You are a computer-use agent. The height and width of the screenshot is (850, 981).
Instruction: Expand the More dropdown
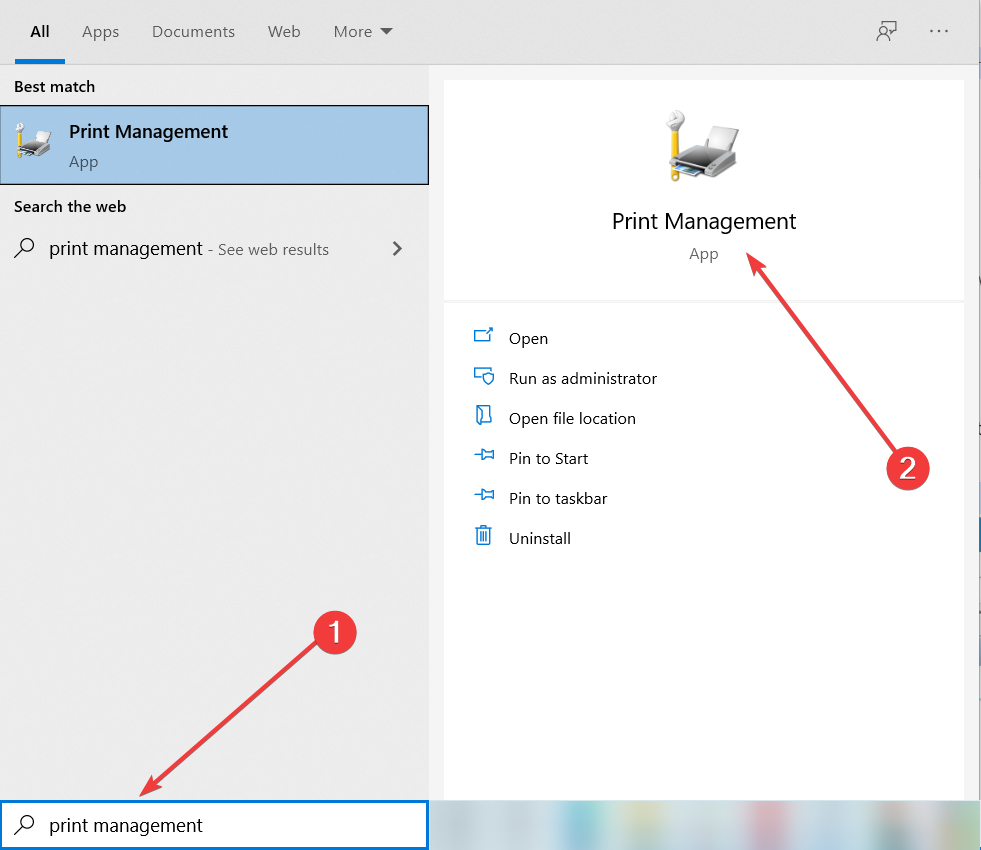tap(363, 31)
